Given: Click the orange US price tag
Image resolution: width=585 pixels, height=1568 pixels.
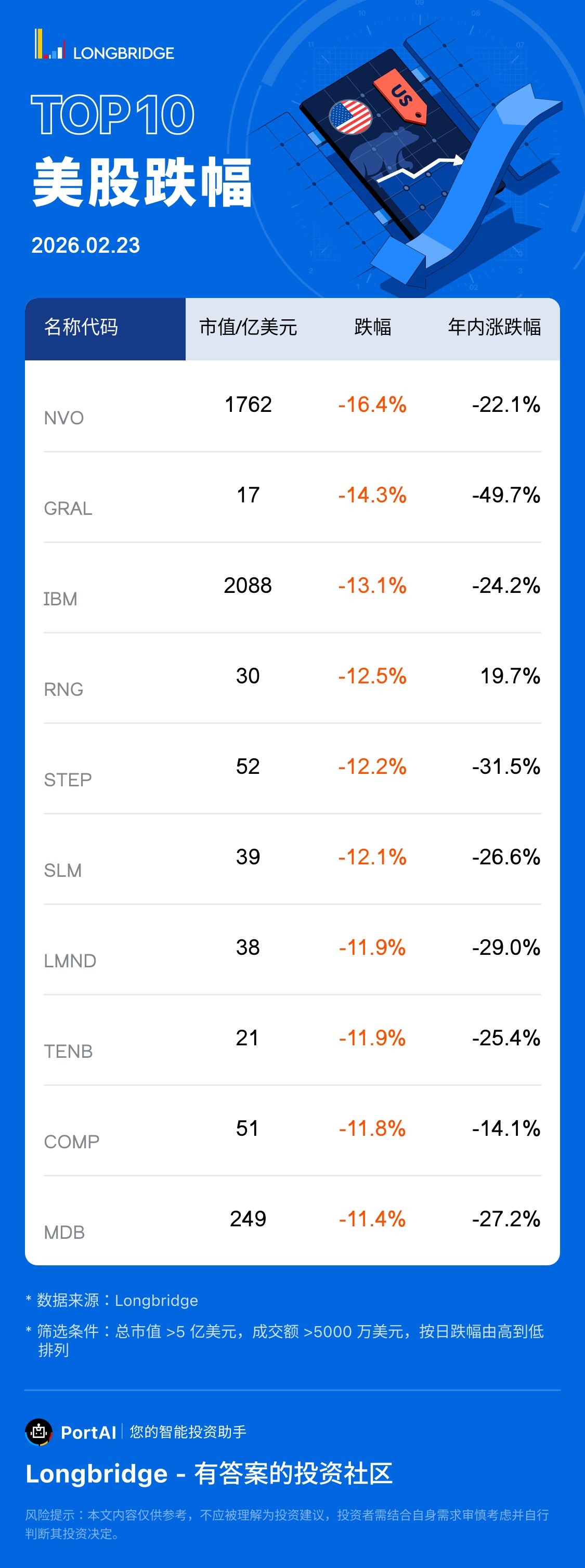Looking at the screenshot, I should click(401, 96).
